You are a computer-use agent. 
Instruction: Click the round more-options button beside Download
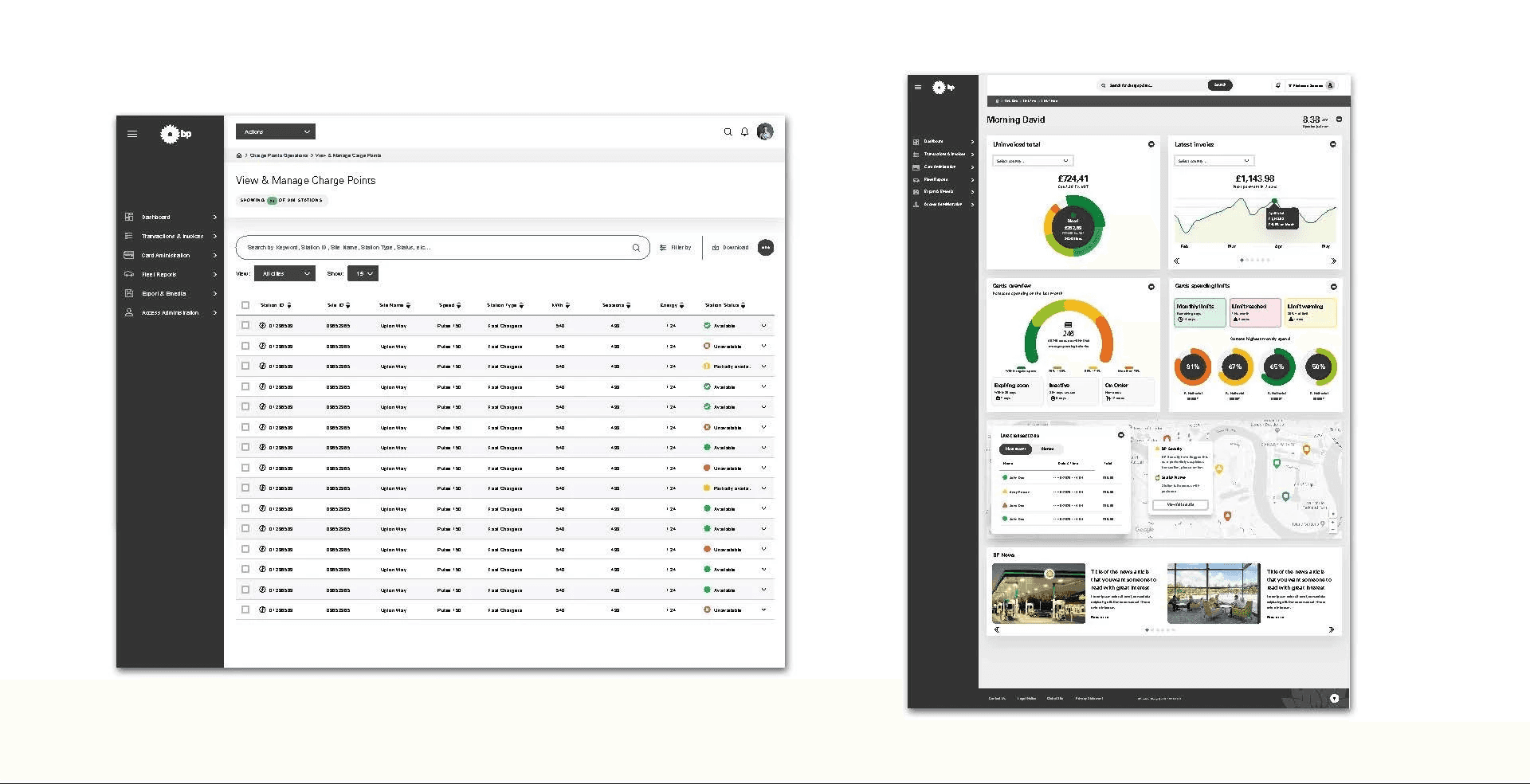[766, 248]
